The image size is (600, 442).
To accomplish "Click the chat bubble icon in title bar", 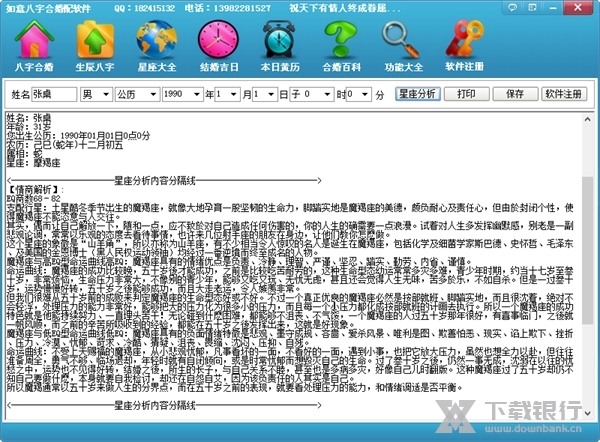I will tap(512, 7).
